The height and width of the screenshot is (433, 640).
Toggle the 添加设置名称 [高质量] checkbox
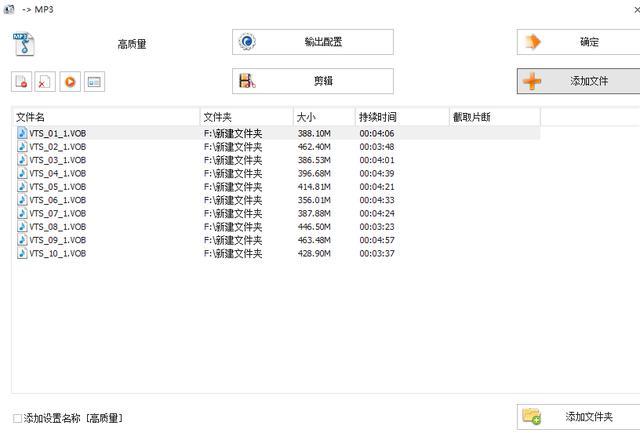point(17,418)
